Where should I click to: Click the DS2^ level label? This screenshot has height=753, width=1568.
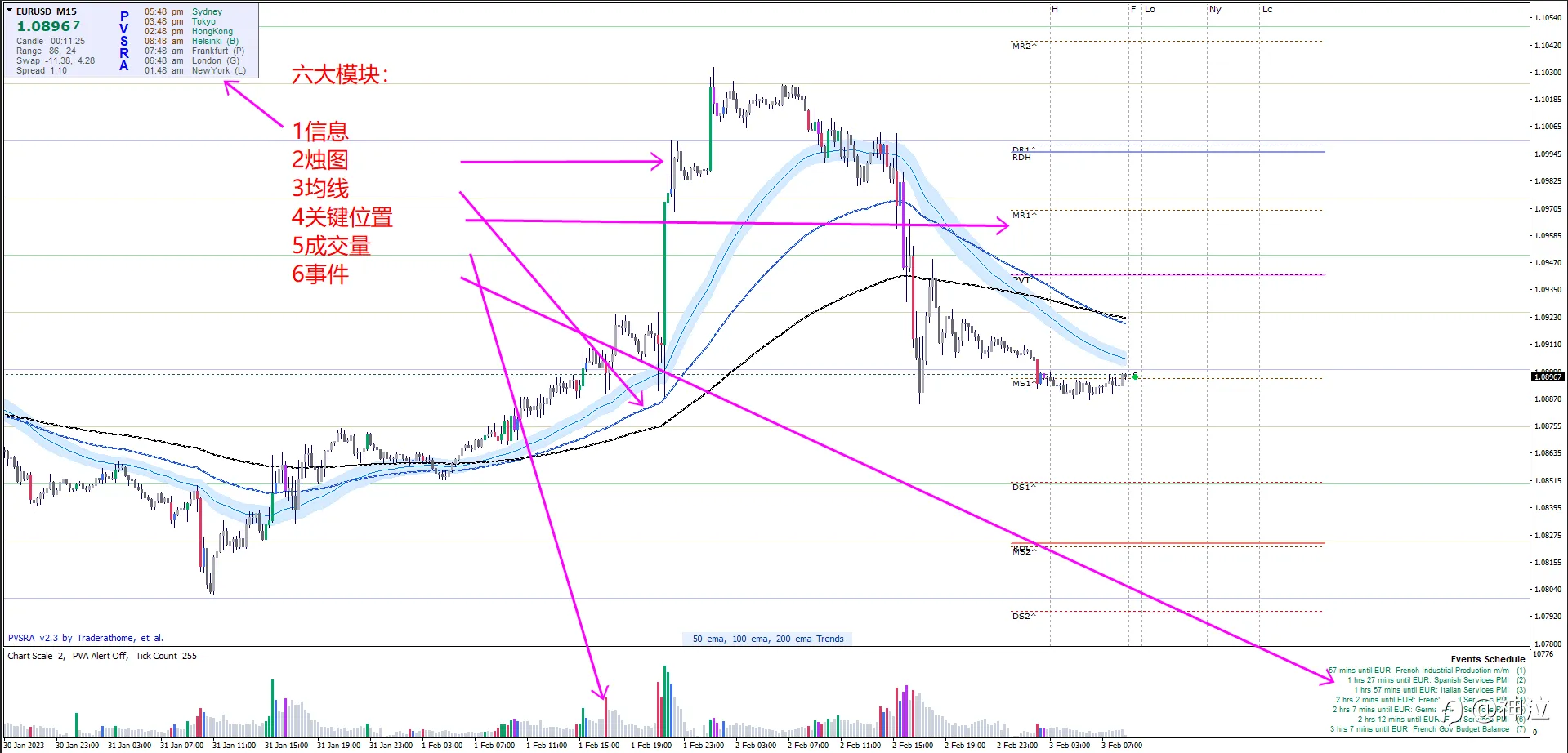[x=1024, y=617]
